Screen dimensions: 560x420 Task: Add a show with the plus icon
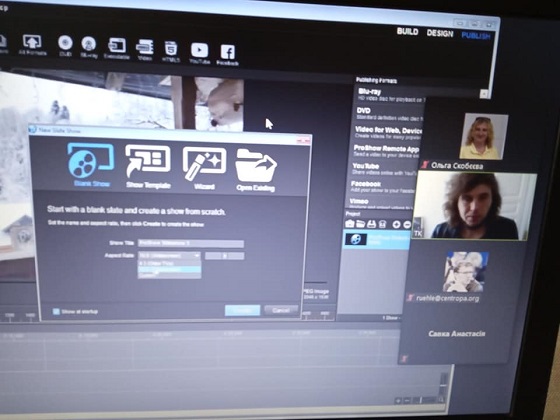(396, 224)
